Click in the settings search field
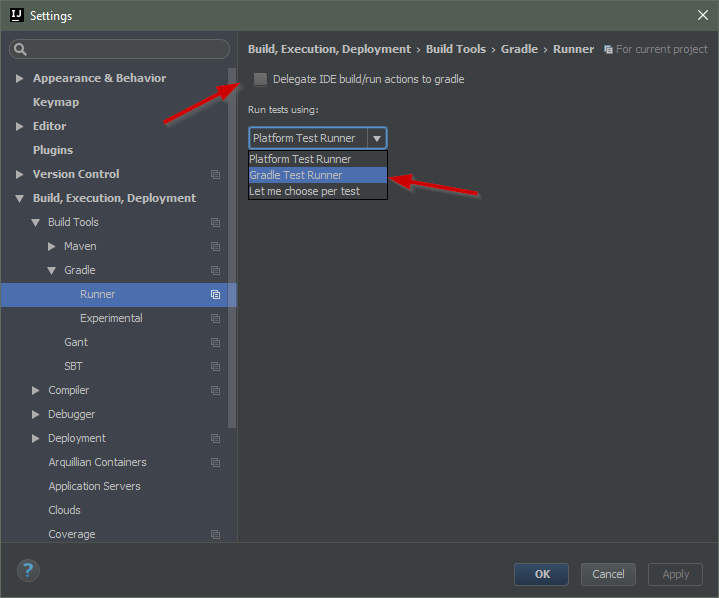The height and width of the screenshot is (598, 719). [x=119, y=49]
